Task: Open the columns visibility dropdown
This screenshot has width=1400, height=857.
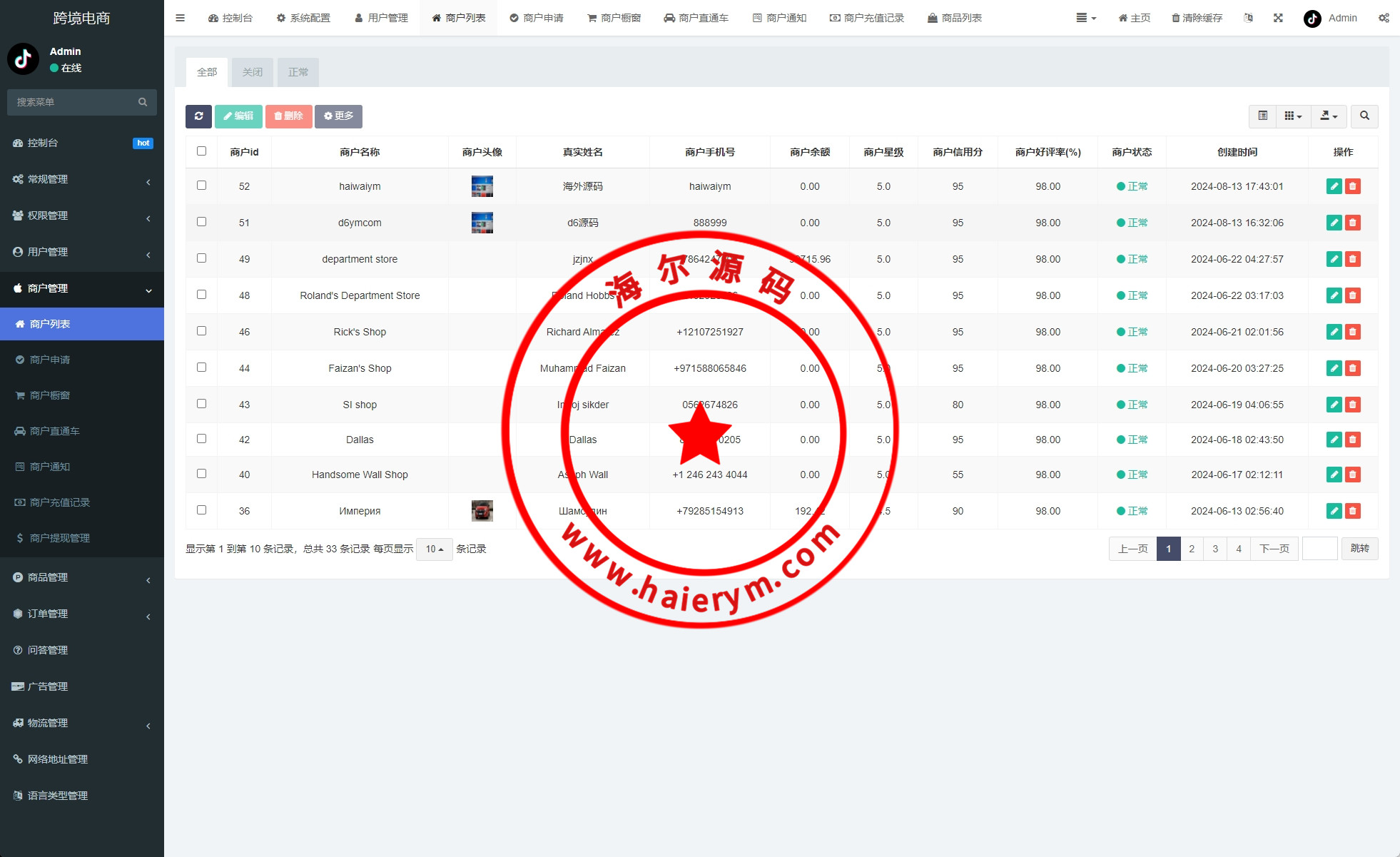Action: pos(1293,116)
